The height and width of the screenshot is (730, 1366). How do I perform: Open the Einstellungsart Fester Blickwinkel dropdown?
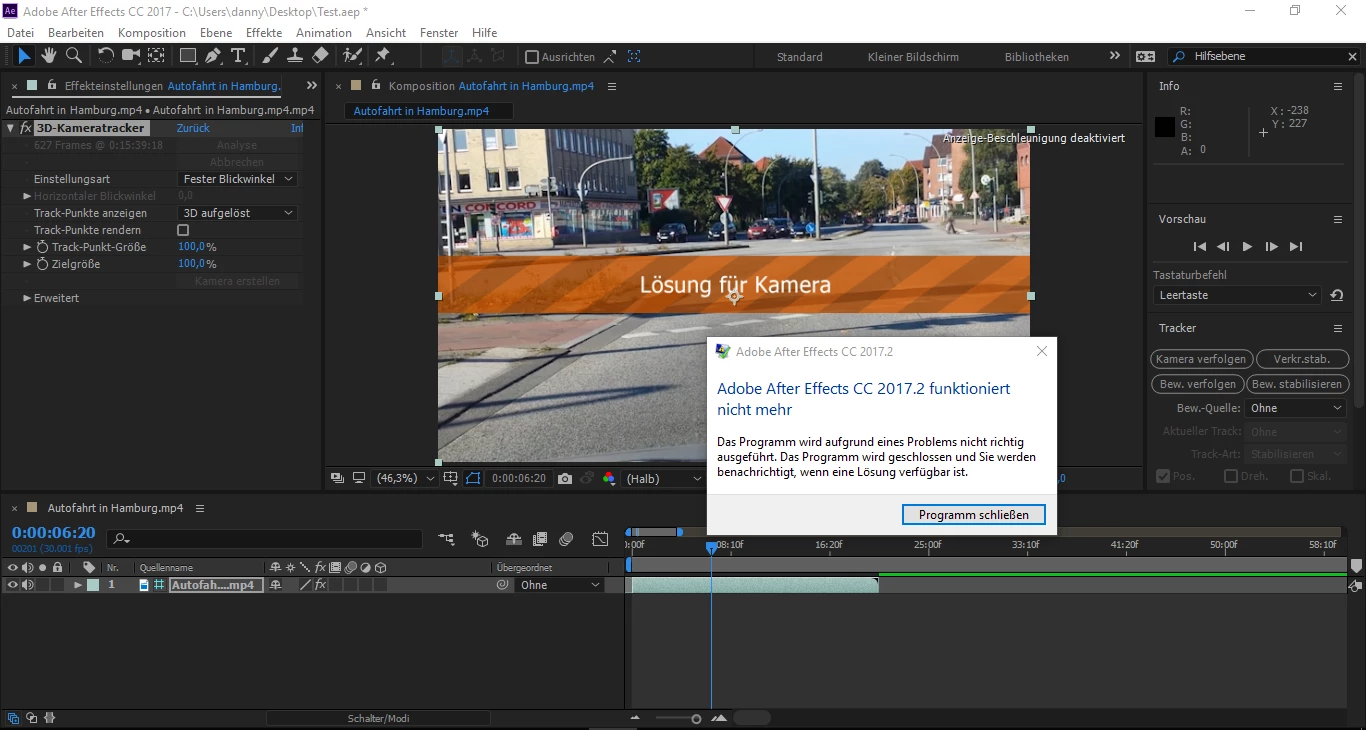tap(237, 179)
